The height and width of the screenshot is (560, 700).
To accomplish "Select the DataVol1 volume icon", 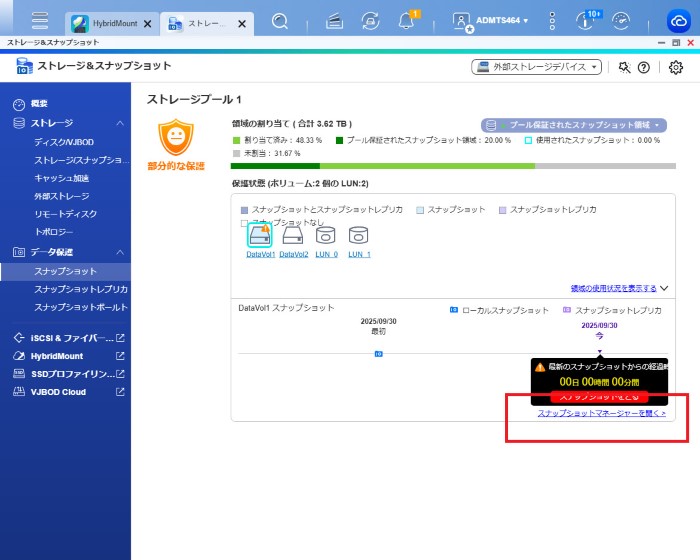I will (260, 237).
